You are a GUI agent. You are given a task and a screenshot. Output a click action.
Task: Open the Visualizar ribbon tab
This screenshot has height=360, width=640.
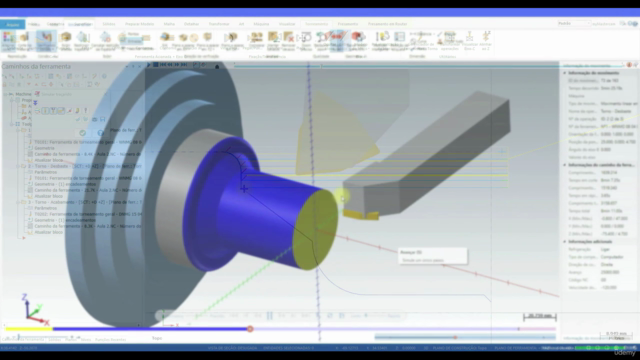(x=287, y=24)
